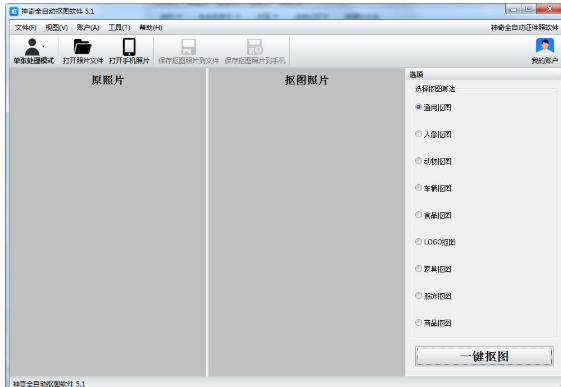Viewport: 561px width, 387px height.
Task: Open the 视图(V) menu
Action: pos(57,28)
